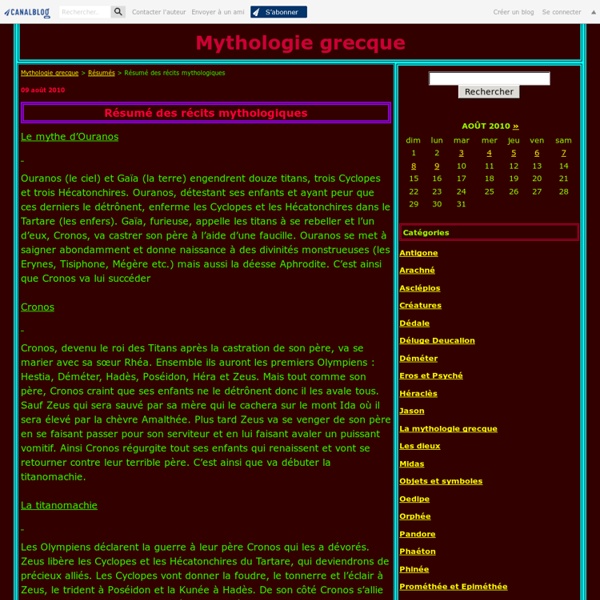This screenshot has width=600, height=600.
Task: Click the S'abonner button
Action: pos(279,12)
